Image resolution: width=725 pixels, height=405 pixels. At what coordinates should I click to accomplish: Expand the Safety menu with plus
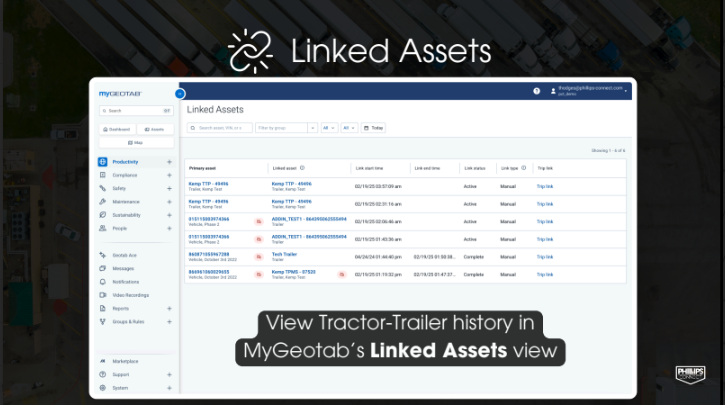pyautogui.click(x=169, y=188)
